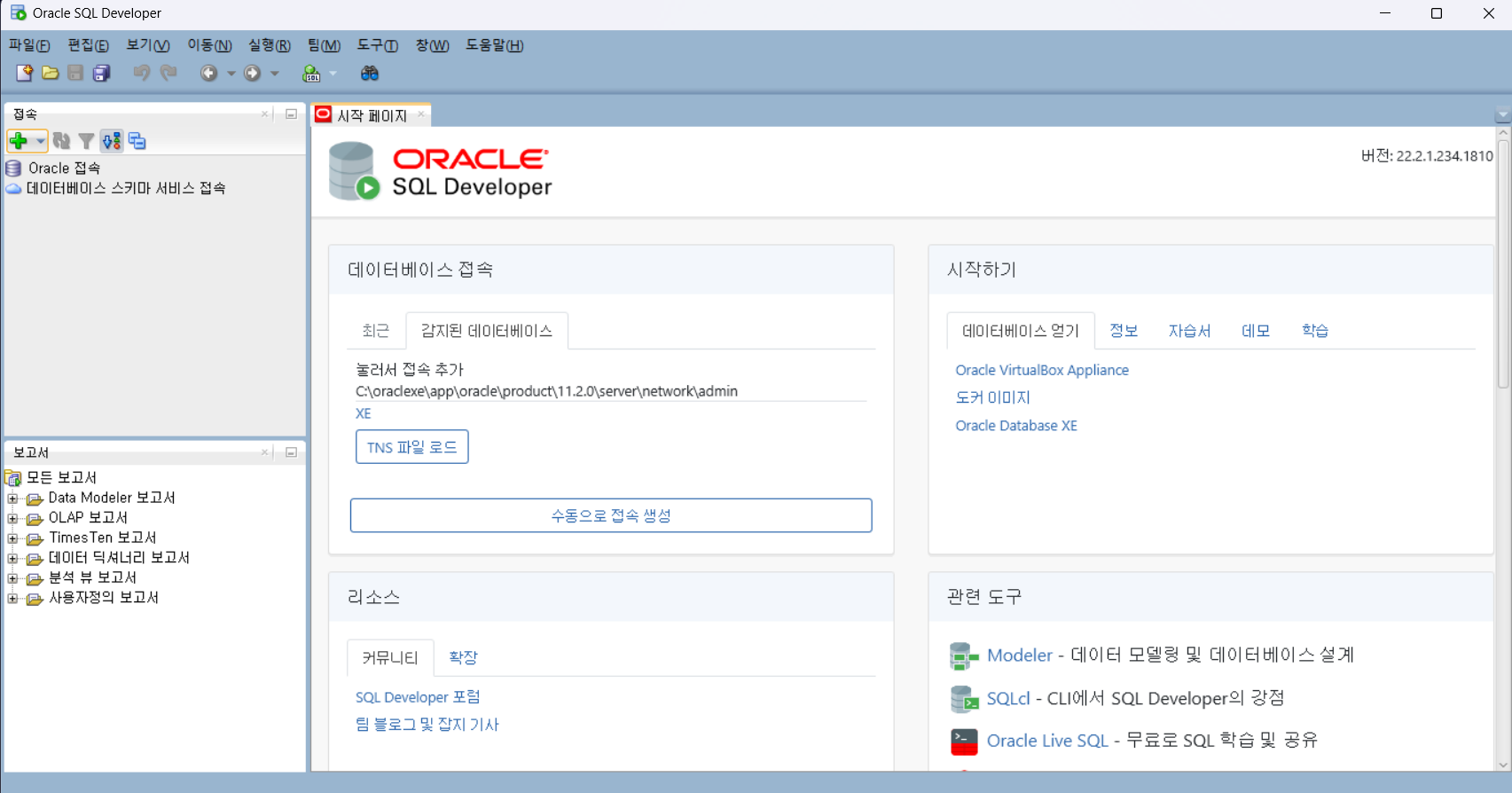This screenshot has height=793, width=1512.
Task: Expand the Data Modeler 보고서 node
Action: click(12, 499)
